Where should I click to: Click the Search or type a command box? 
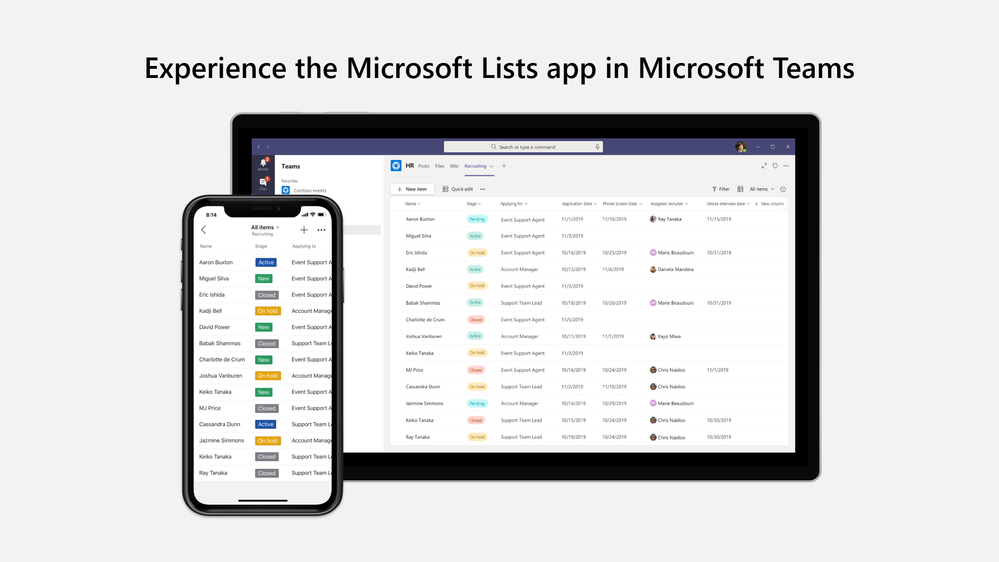click(x=523, y=147)
